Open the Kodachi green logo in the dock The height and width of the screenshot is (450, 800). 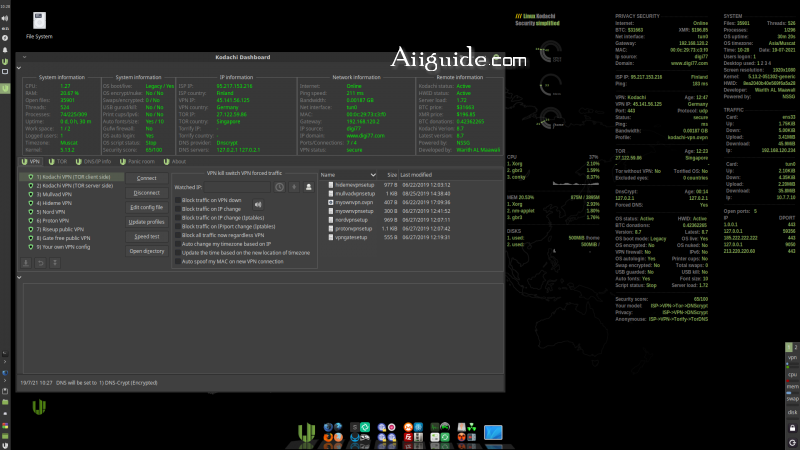tap(307, 434)
